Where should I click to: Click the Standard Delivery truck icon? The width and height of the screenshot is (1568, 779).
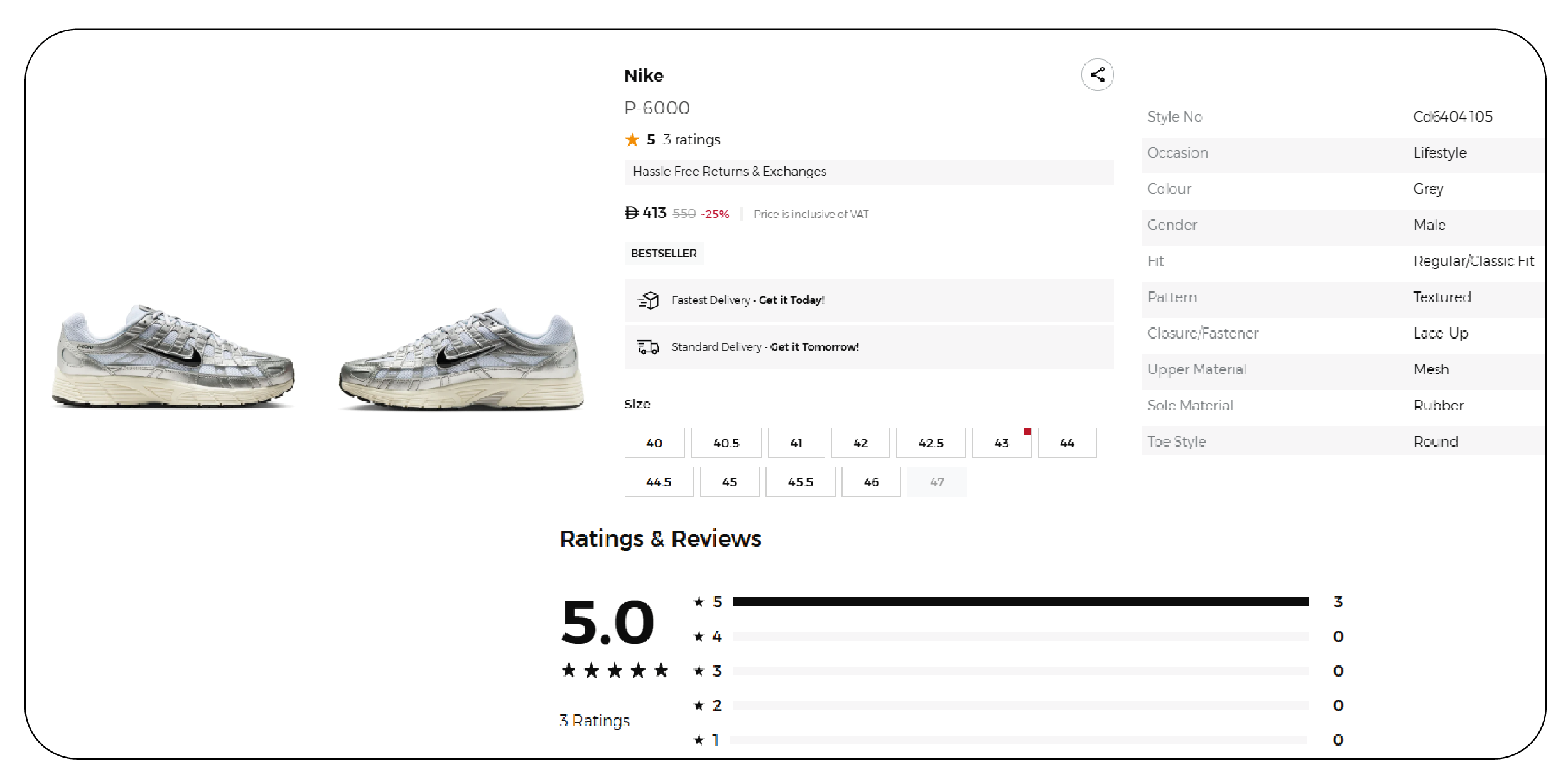click(x=649, y=347)
